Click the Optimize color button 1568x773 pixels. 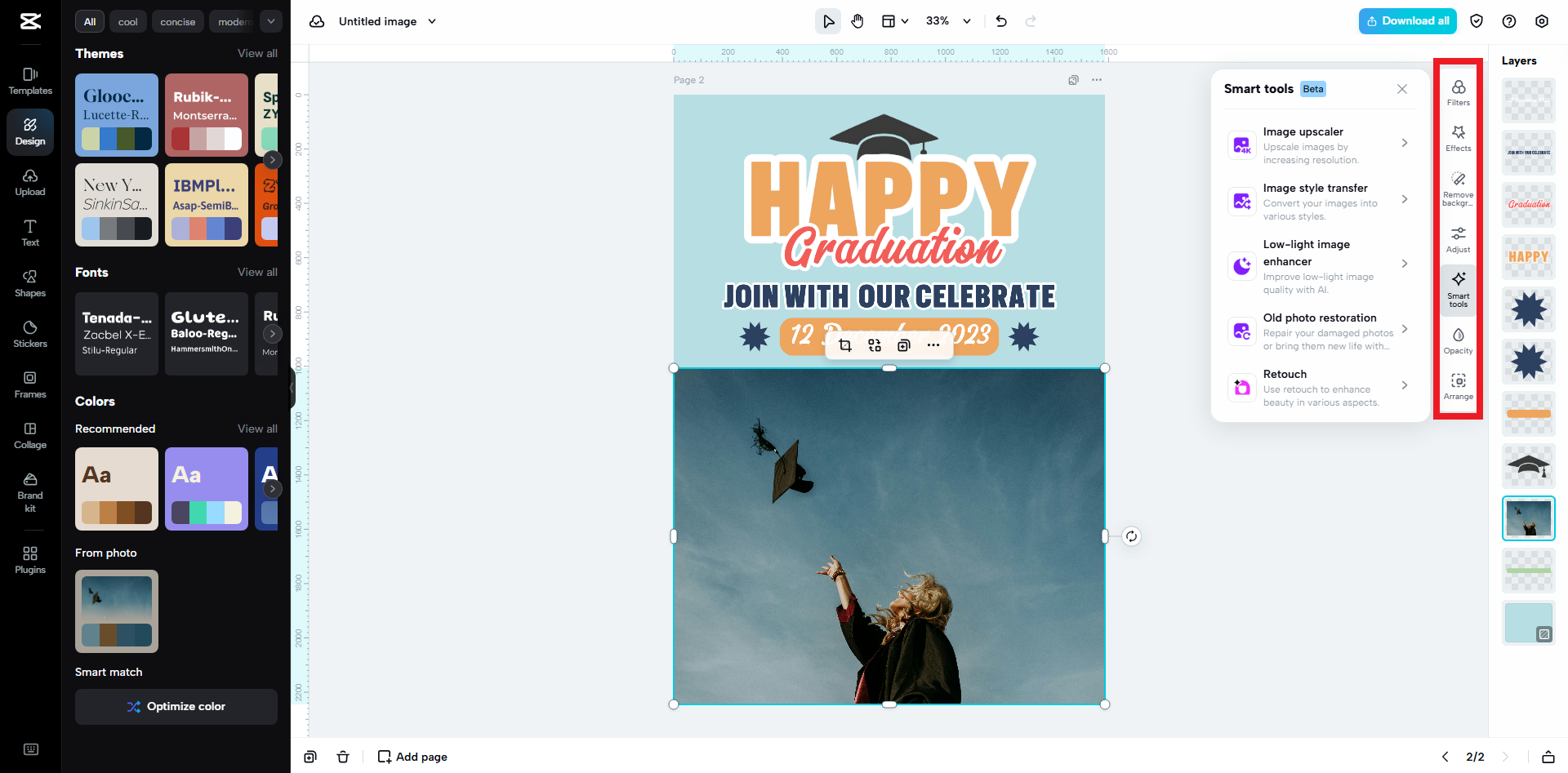point(176,706)
